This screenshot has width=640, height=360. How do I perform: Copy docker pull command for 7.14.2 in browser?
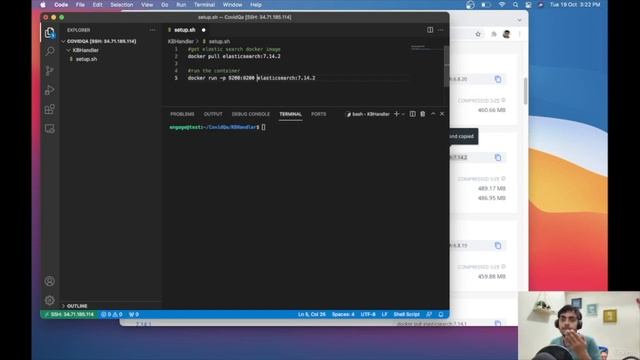pyautogui.click(x=498, y=158)
